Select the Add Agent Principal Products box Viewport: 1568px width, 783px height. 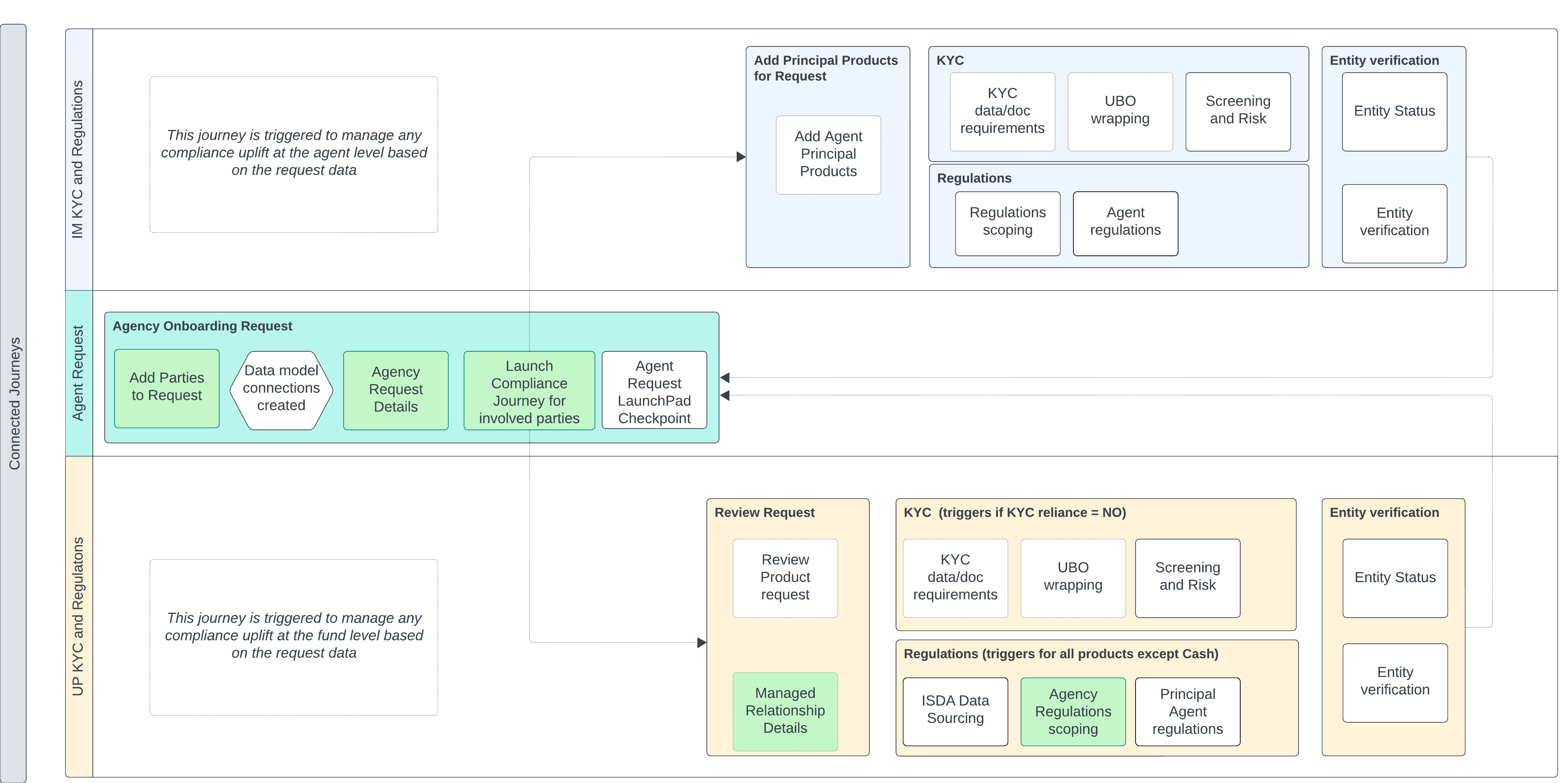(828, 154)
